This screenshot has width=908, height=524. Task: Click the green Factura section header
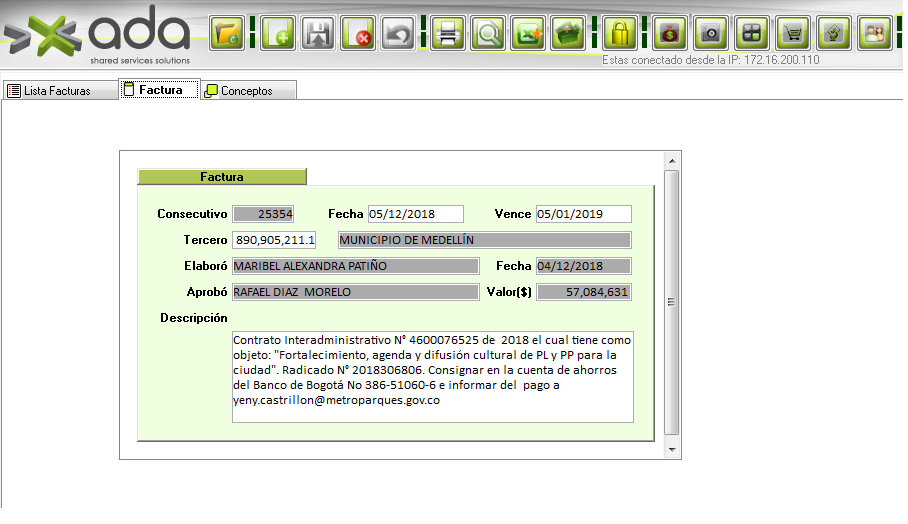click(x=221, y=177)
